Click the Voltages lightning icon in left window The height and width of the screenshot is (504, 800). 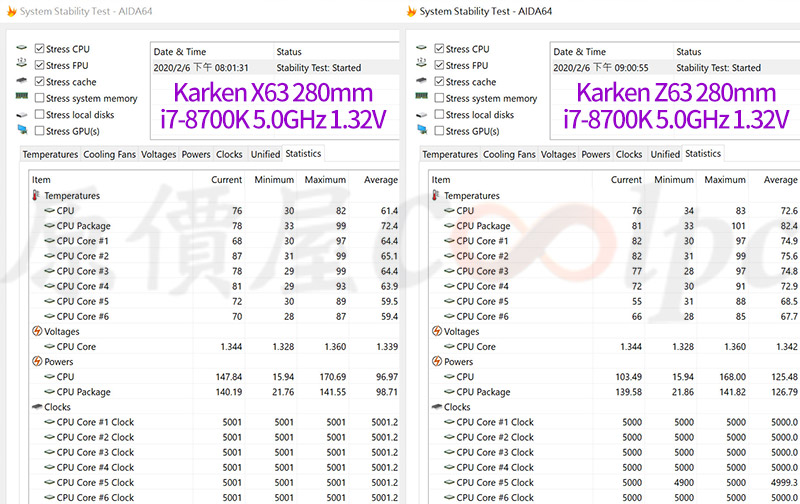click(x=37, y=332)
